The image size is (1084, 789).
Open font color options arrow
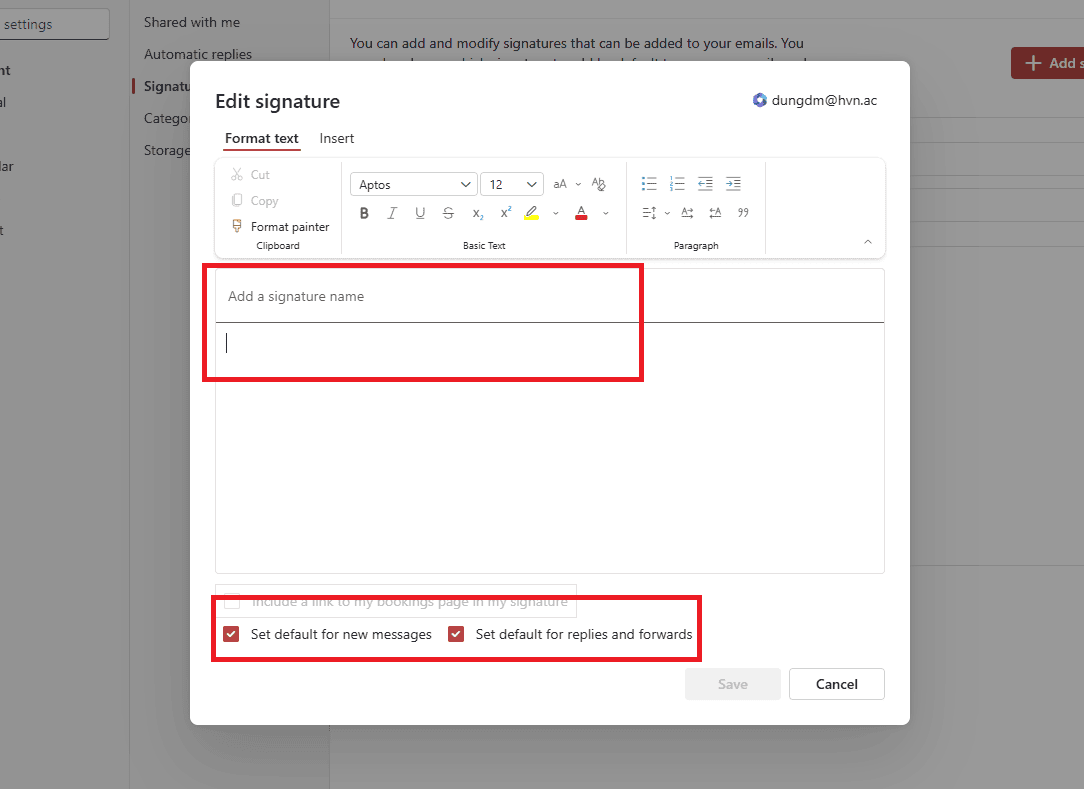tap(606, 213)
